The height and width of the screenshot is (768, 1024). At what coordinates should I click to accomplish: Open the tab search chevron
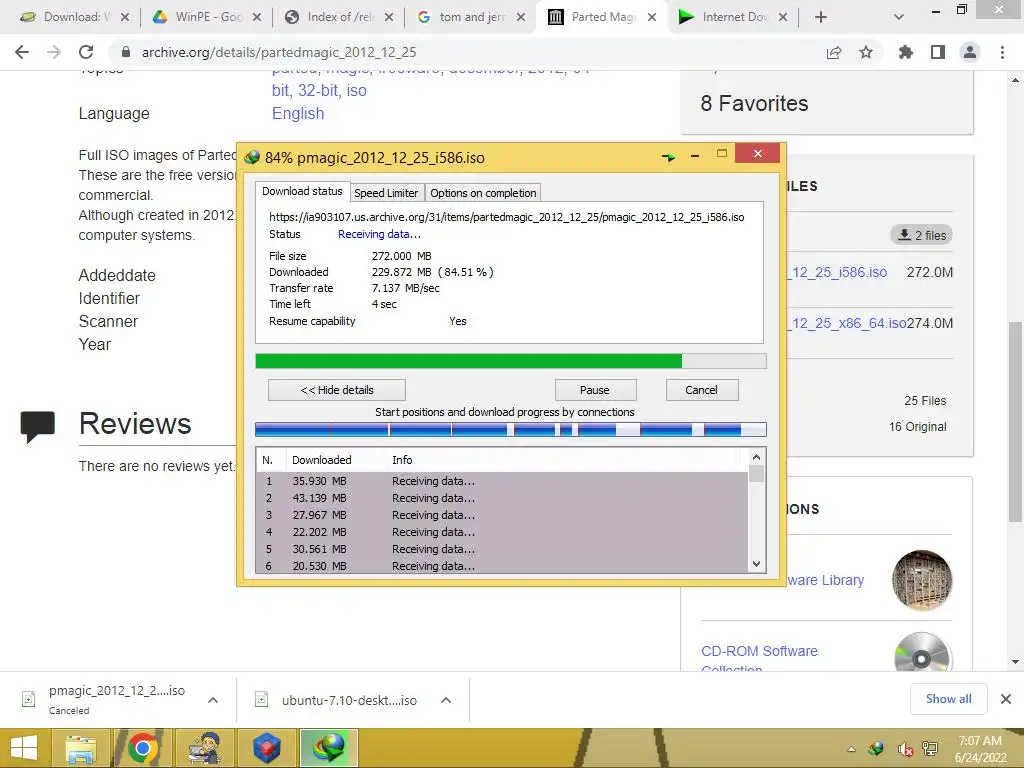pyautogui.click(x=899, y=17)
